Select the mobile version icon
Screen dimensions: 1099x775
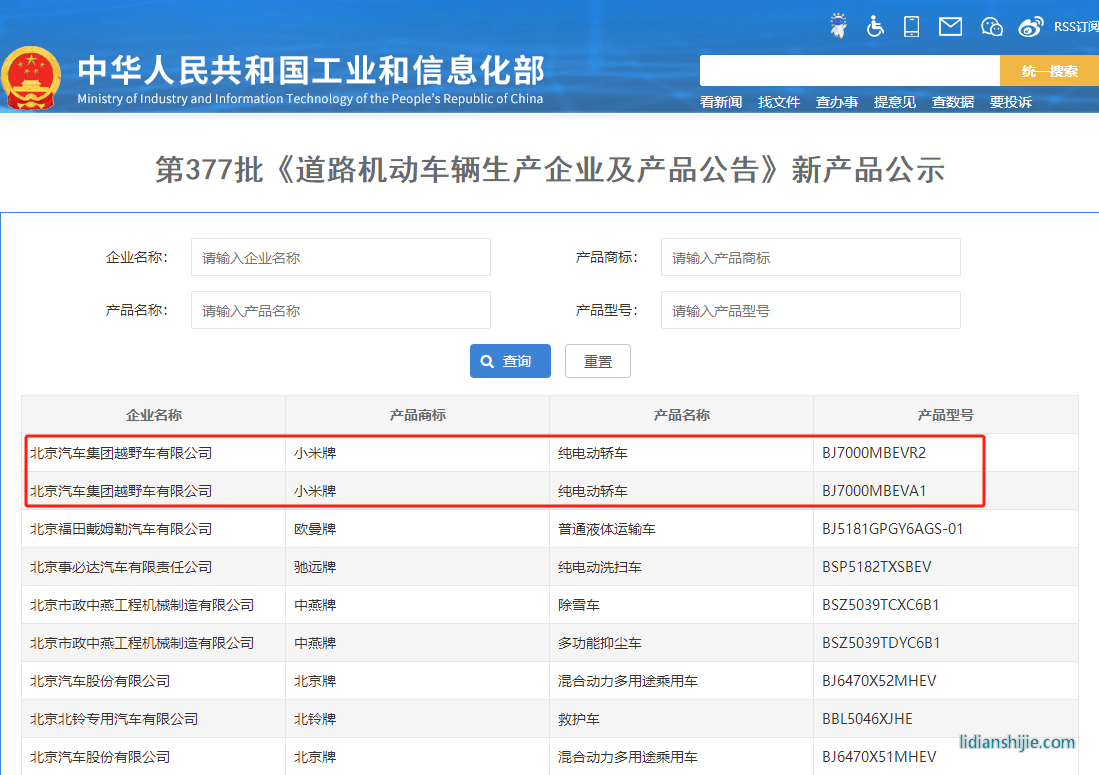tap(911, 25)
